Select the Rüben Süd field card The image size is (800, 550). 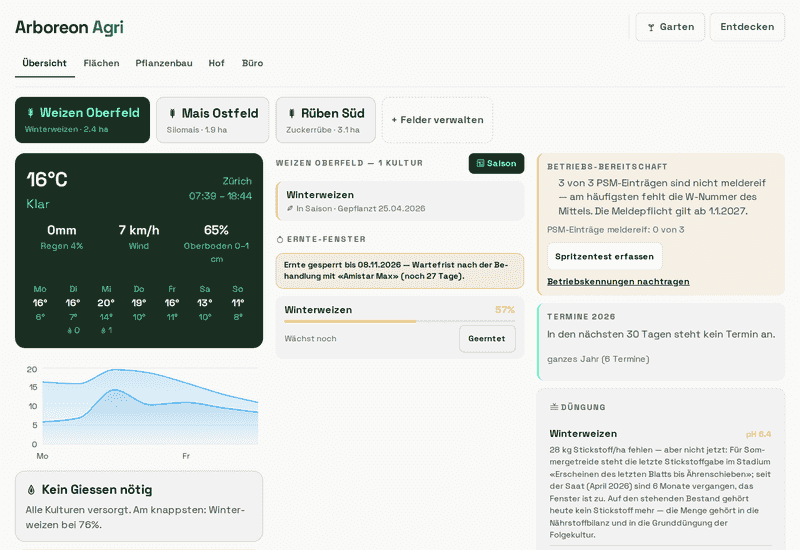326,120
